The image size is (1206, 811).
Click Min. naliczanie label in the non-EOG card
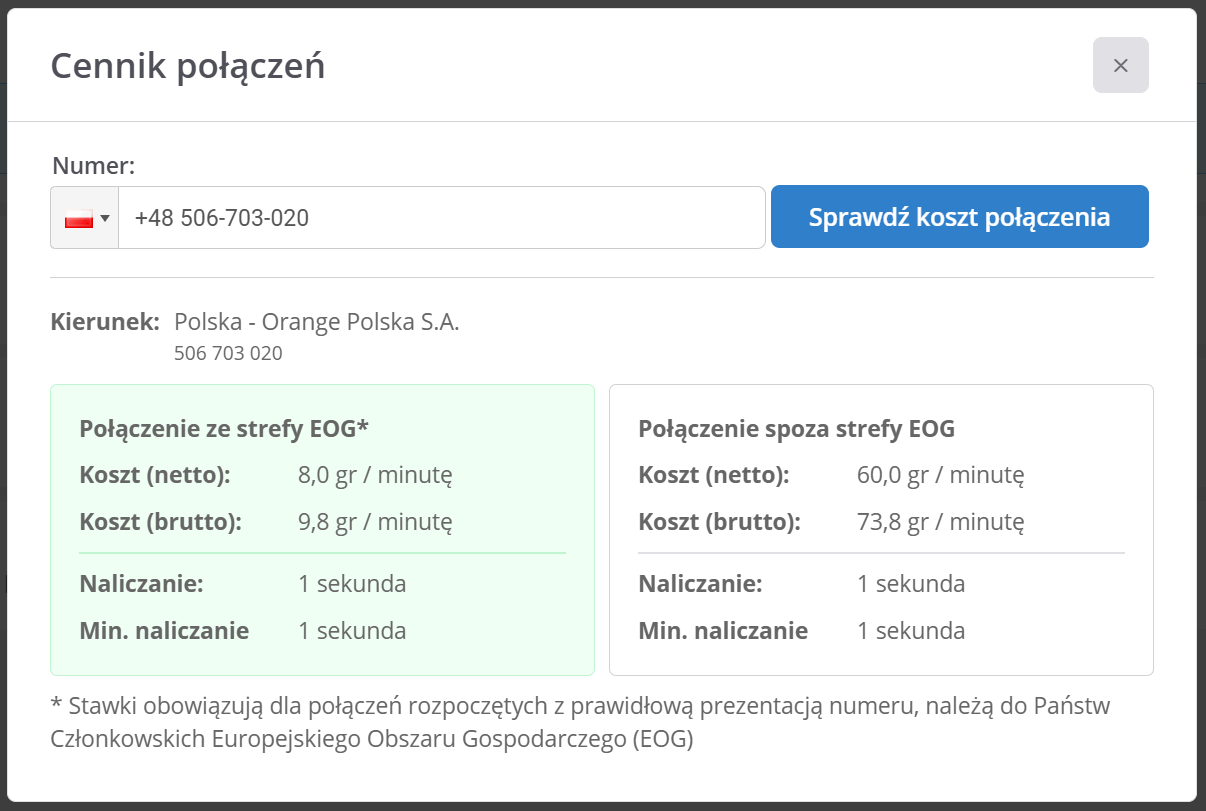pyautogui.click(x=723, y=631)
